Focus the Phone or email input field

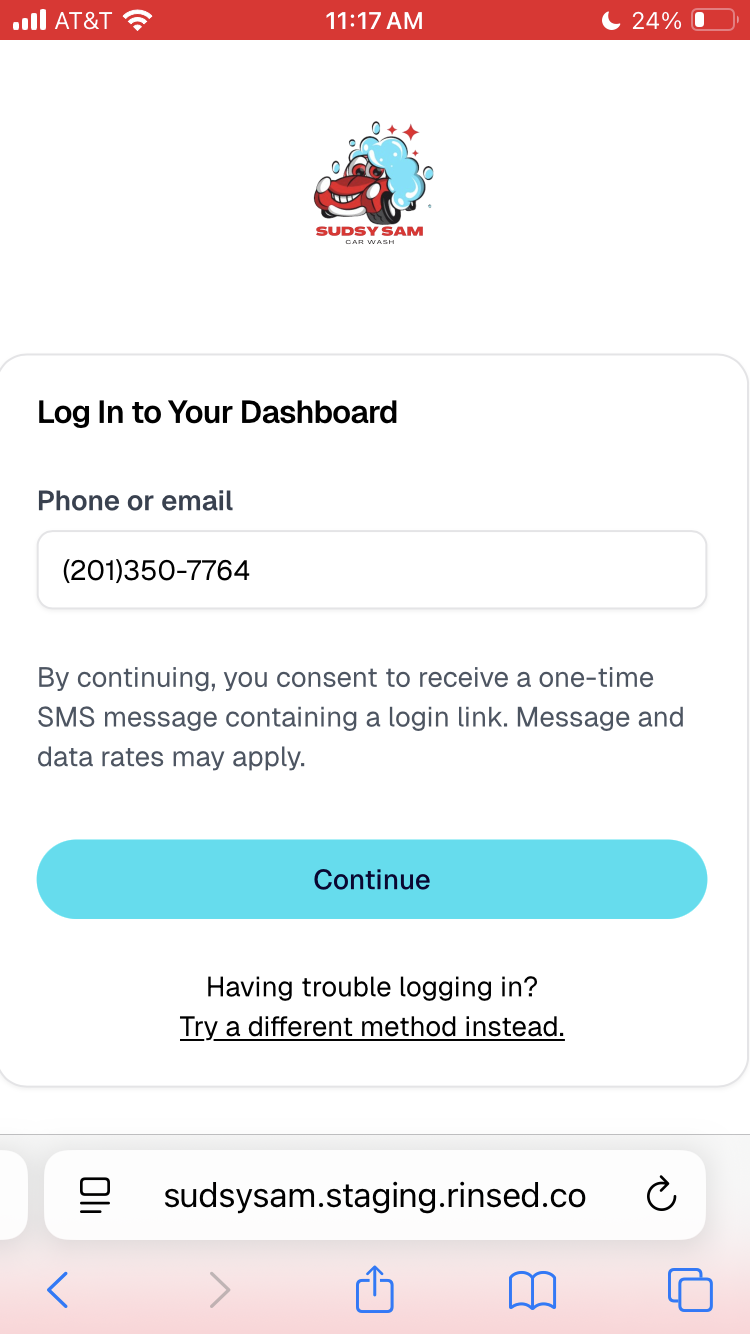372,570
